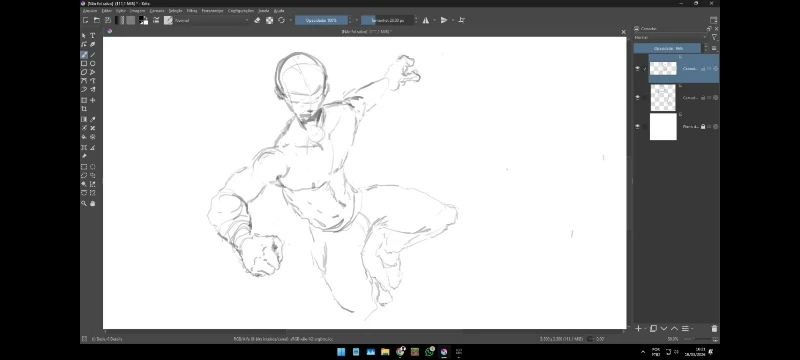Open the Camada menu
Viewport: 800px width, 360px height.
tap(157, 10)
